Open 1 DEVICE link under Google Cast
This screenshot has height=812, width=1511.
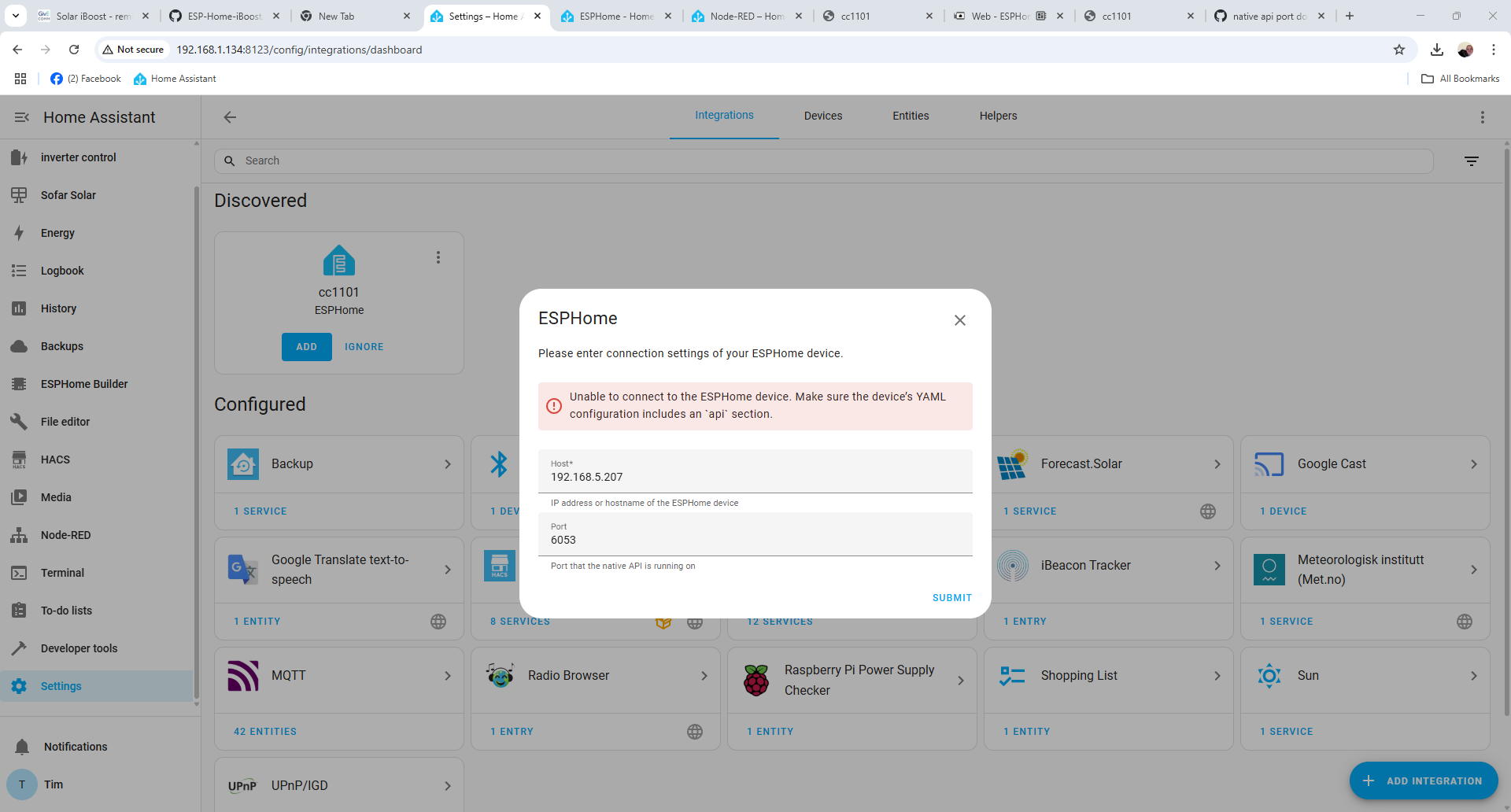pos(1283,511)
